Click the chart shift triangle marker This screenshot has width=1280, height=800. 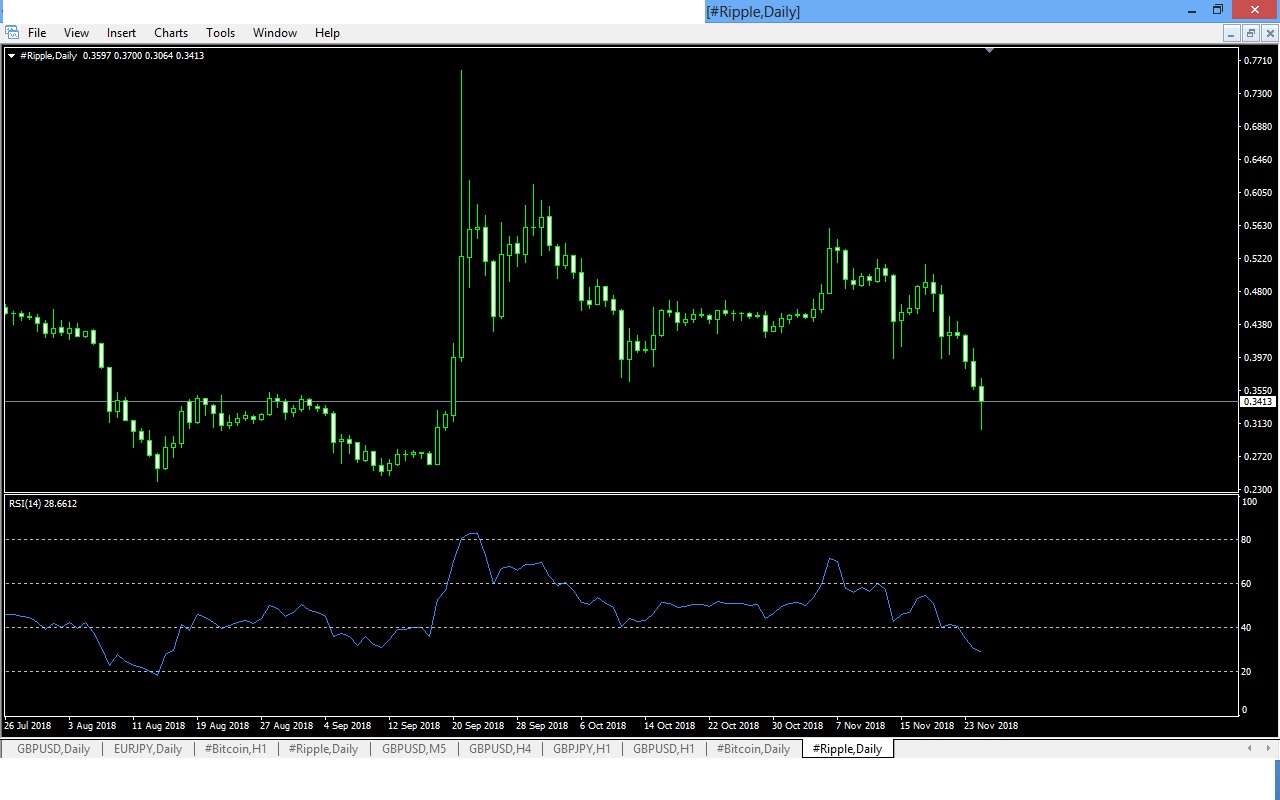point(989,50)
